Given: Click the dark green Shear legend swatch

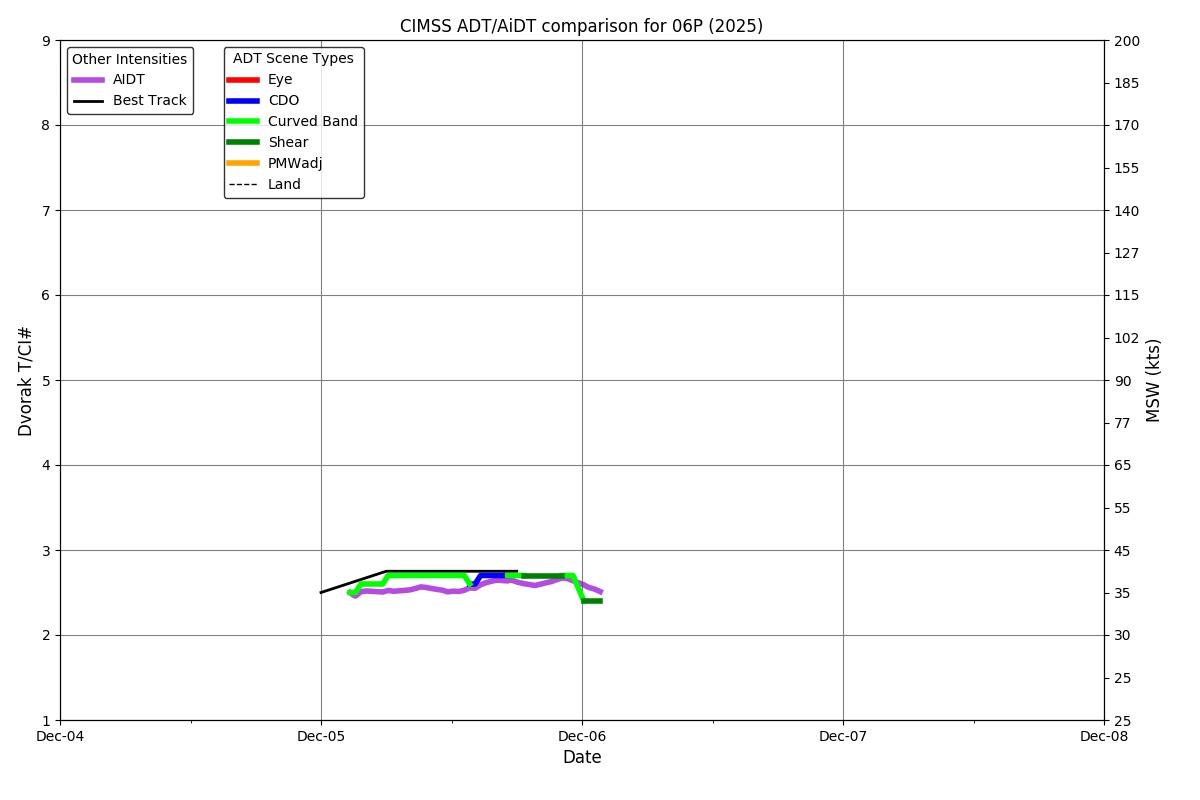Looking at the screenshot, I should pos(243,143).
